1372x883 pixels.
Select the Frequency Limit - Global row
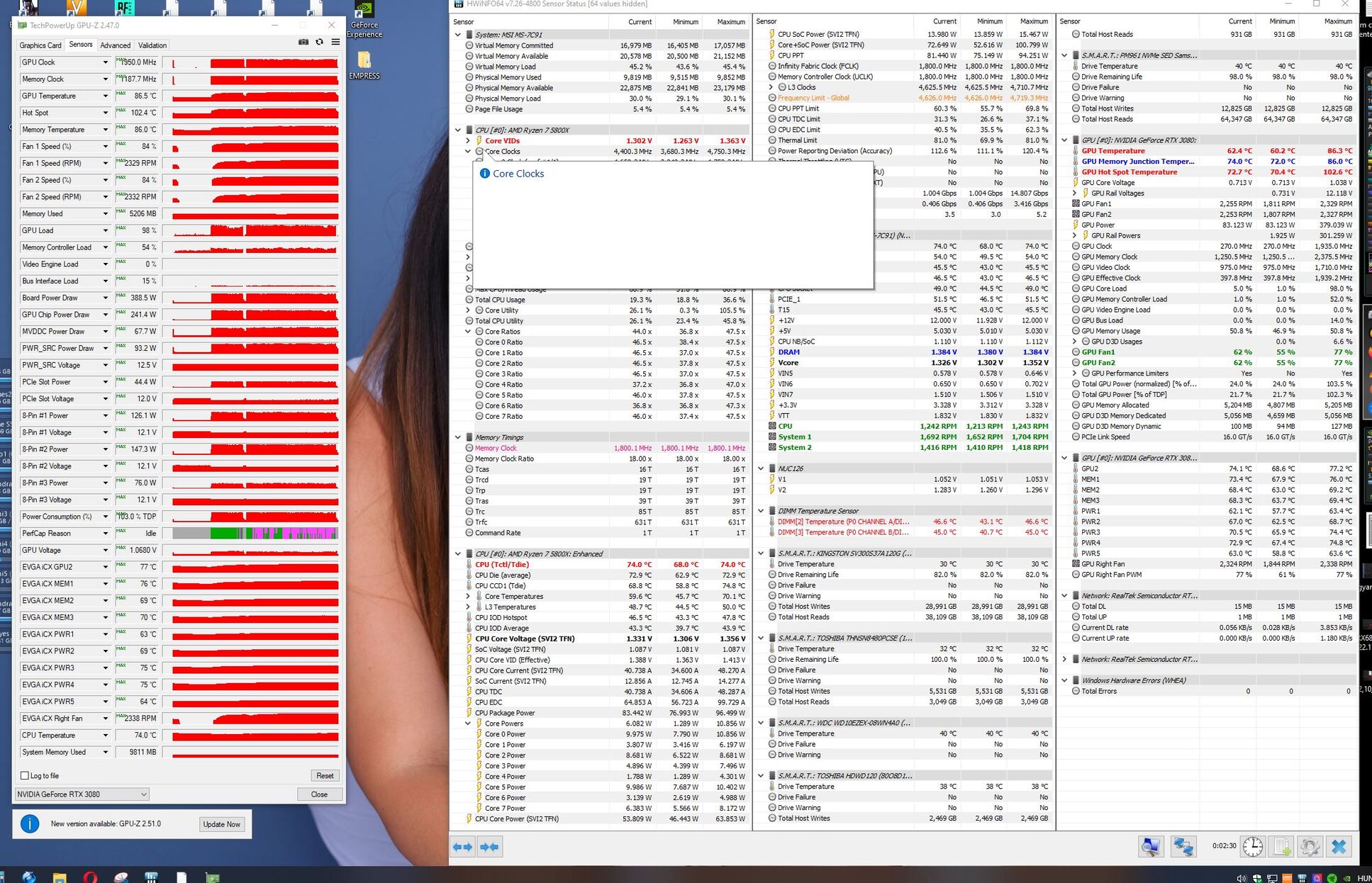(904, 98)
